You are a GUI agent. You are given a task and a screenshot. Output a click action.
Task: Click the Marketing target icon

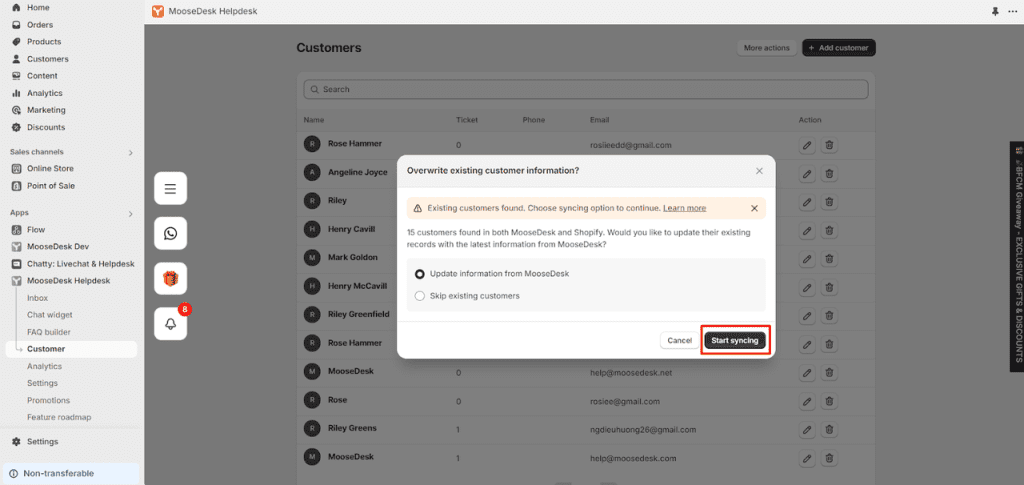pos(16,110)
